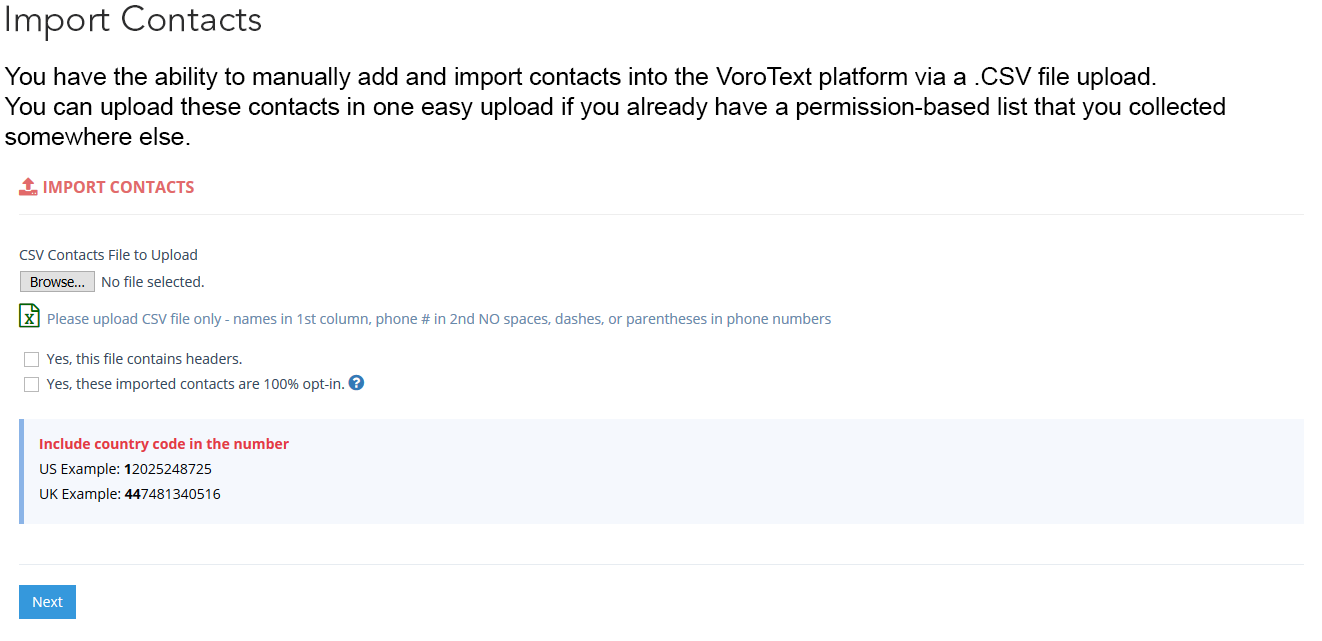1322x641 pixels.
Task: Click 'Yes, these imported contacts are 100% opt-in' label
Action: click(x=195, y=384)
